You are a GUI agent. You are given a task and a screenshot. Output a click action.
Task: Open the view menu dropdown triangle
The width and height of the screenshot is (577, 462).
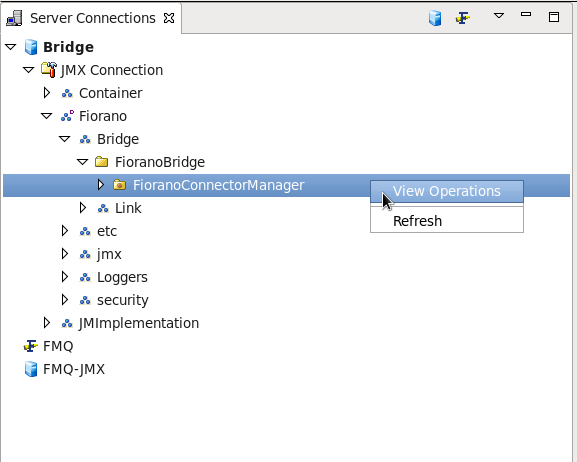point(499,15)
